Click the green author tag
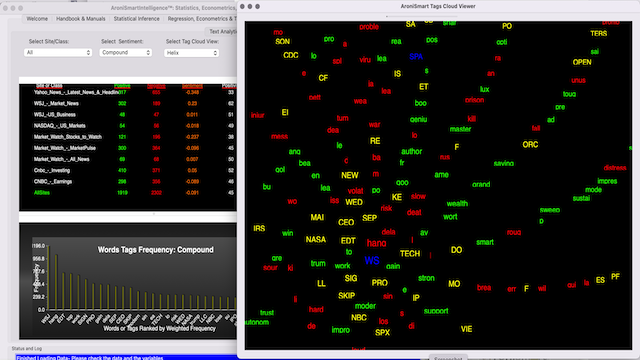This screenshot has height=360, width=640. [x=411, y=151]
